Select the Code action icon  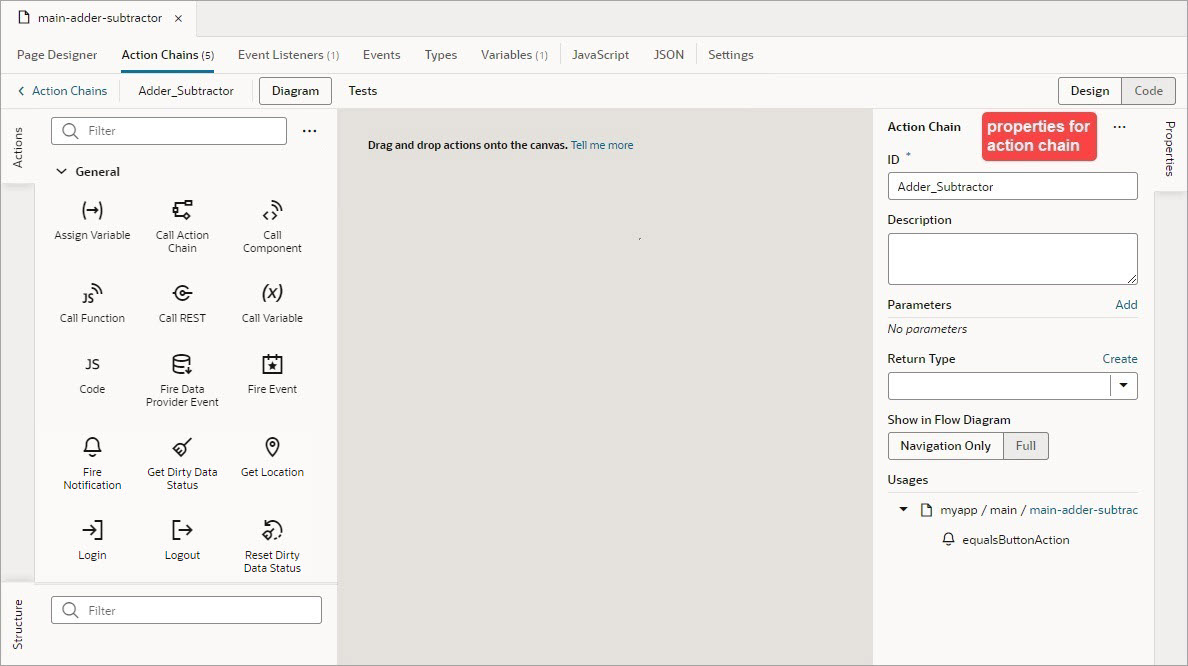92,364
